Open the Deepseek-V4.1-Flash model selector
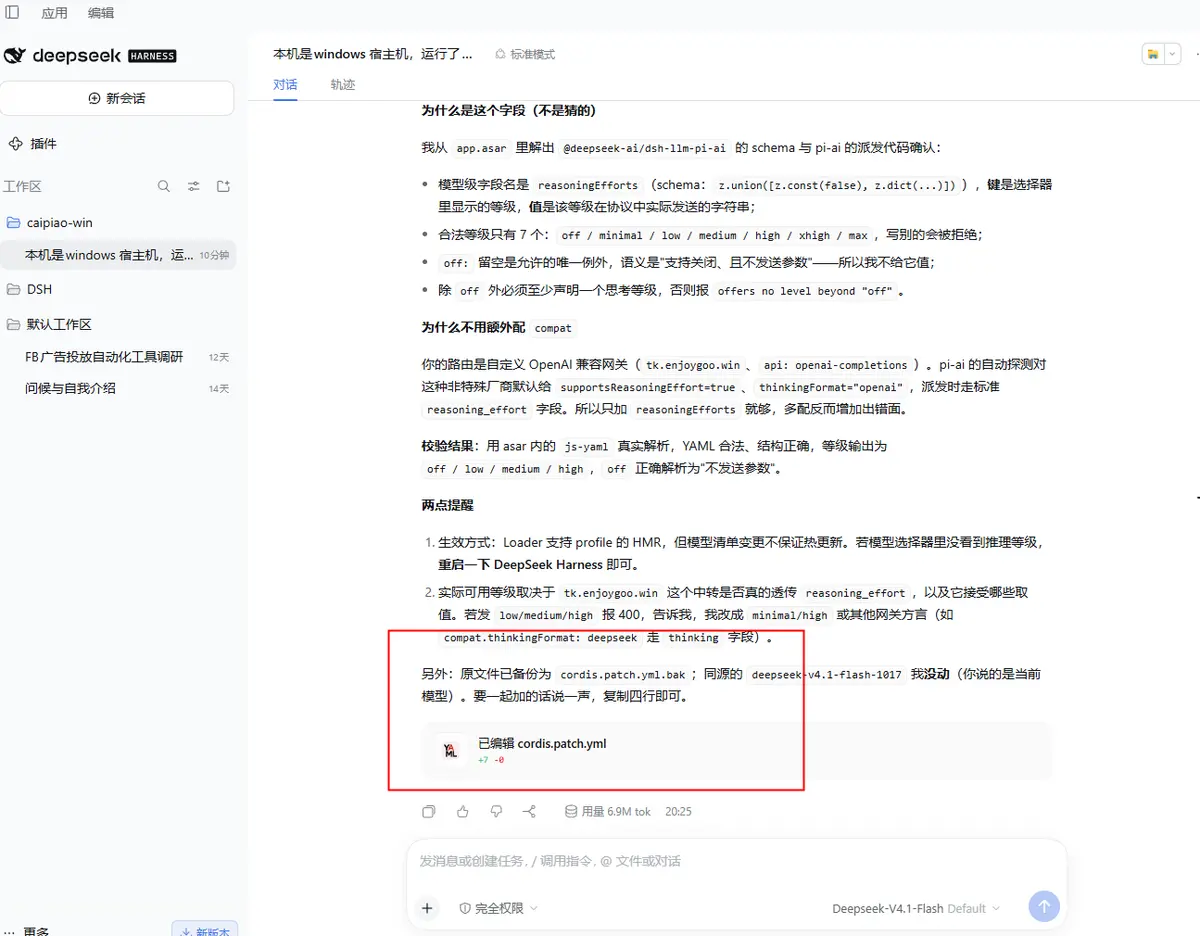Image resolution: width=1200 pixels, height=936 pixels. click(915, 908)
